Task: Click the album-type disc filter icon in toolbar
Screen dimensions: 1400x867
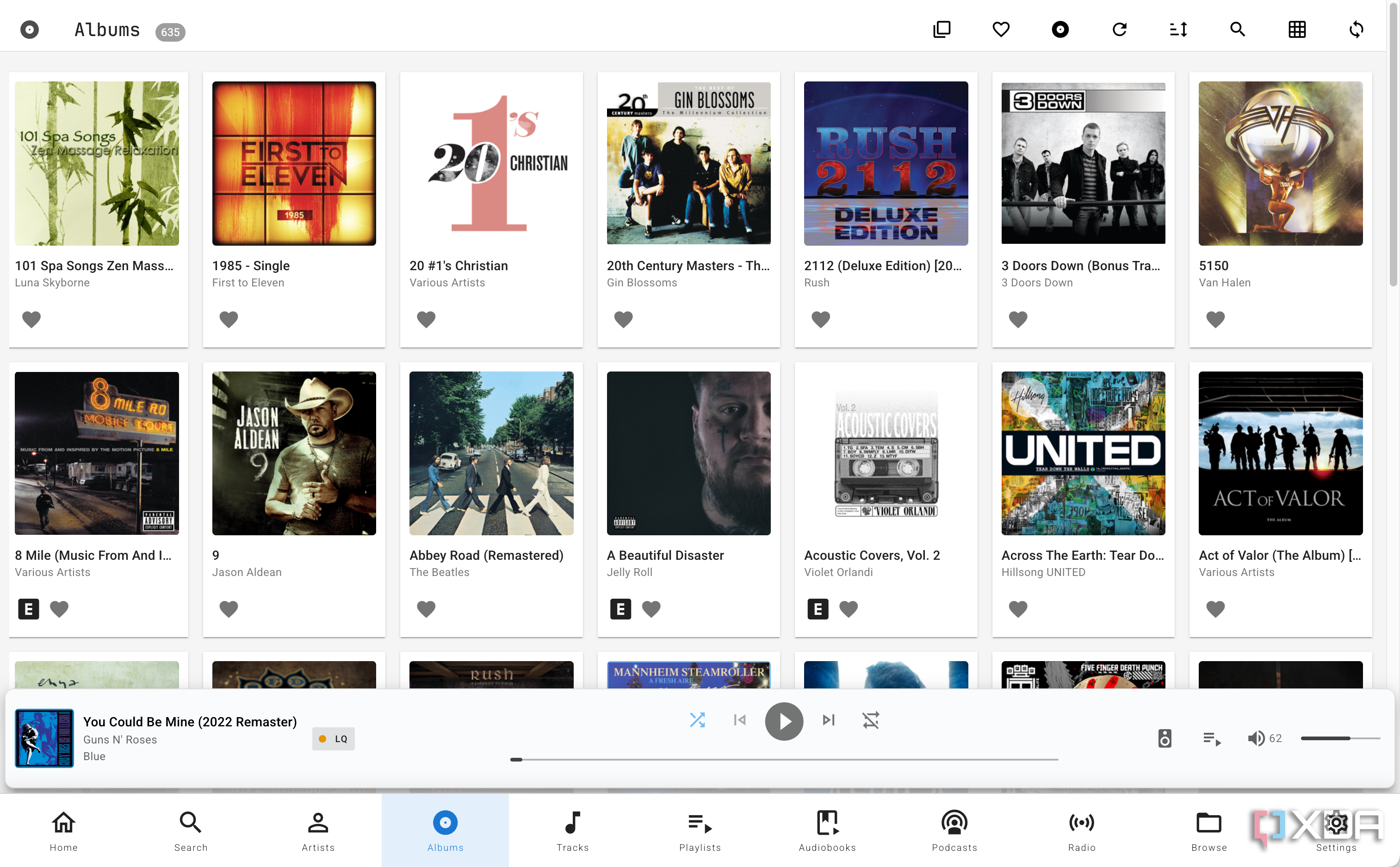Action: click(1060, 29)
